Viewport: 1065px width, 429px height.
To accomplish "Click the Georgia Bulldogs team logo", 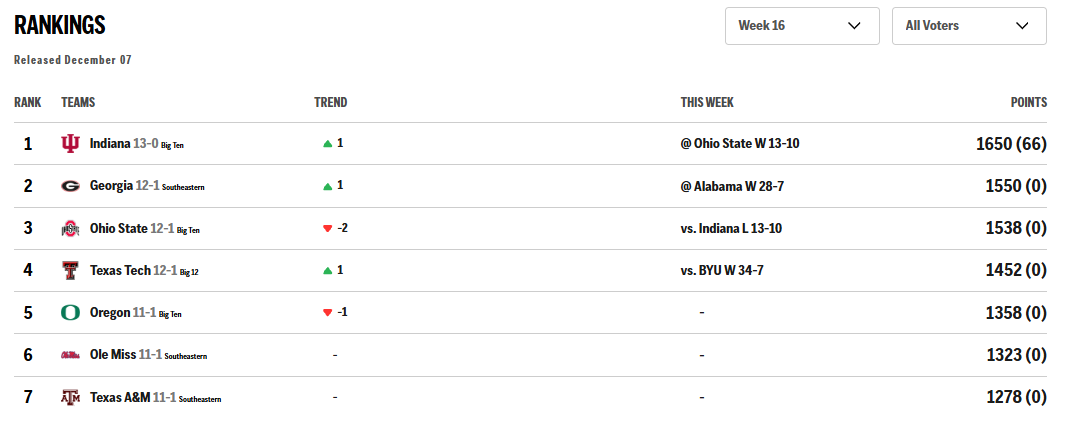I will (70, 186).
